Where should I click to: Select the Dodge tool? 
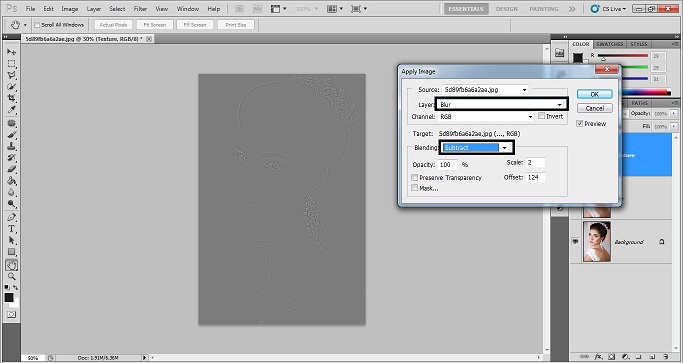click(x=11, y=204)
